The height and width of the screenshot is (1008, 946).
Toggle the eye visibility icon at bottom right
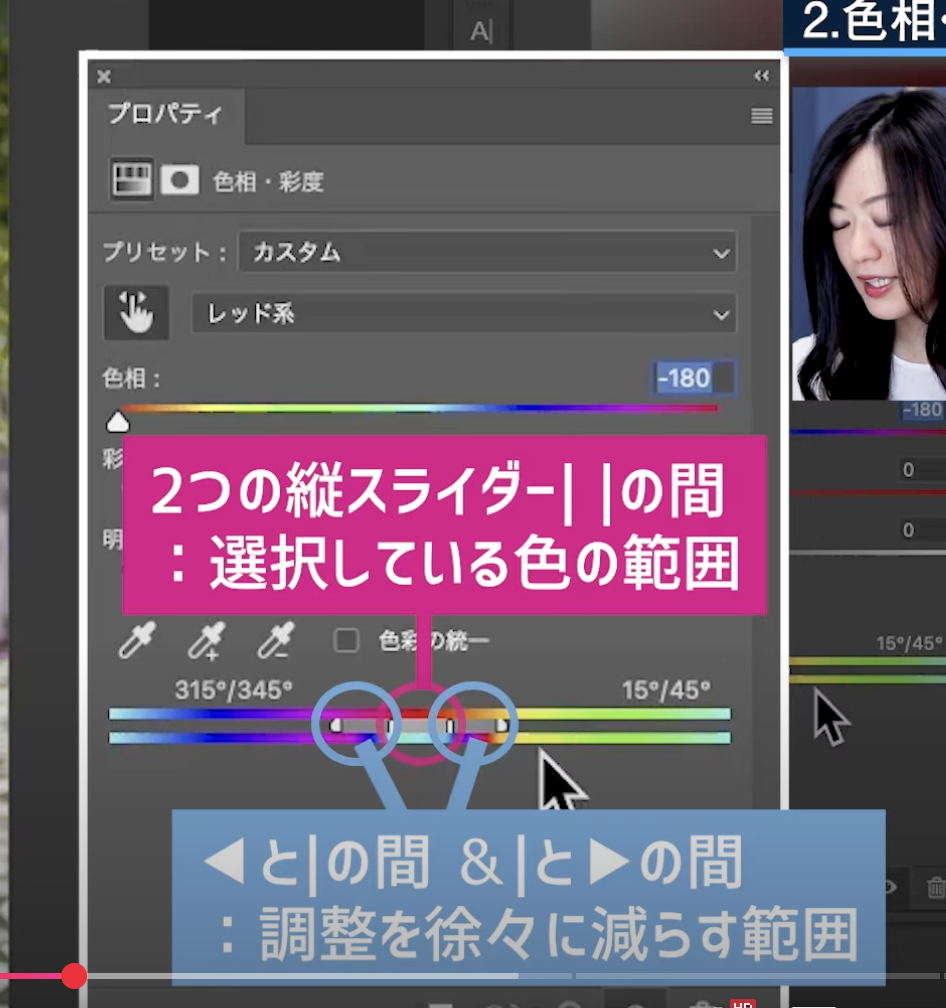click(x=890, y=887)
